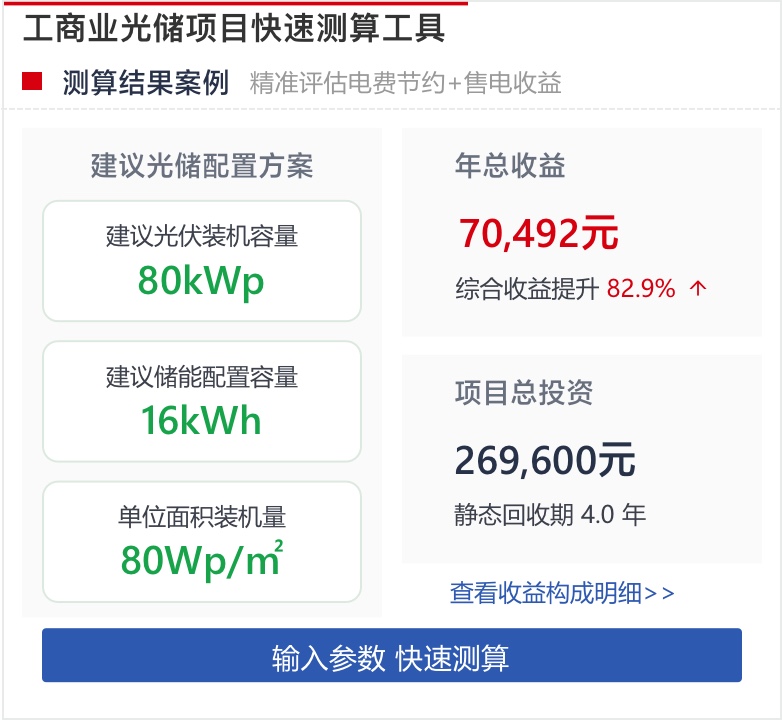782x720 pixels.
Task: Click the 静态回收期 4.0 年 text
Action: click(x=550, y=515)
